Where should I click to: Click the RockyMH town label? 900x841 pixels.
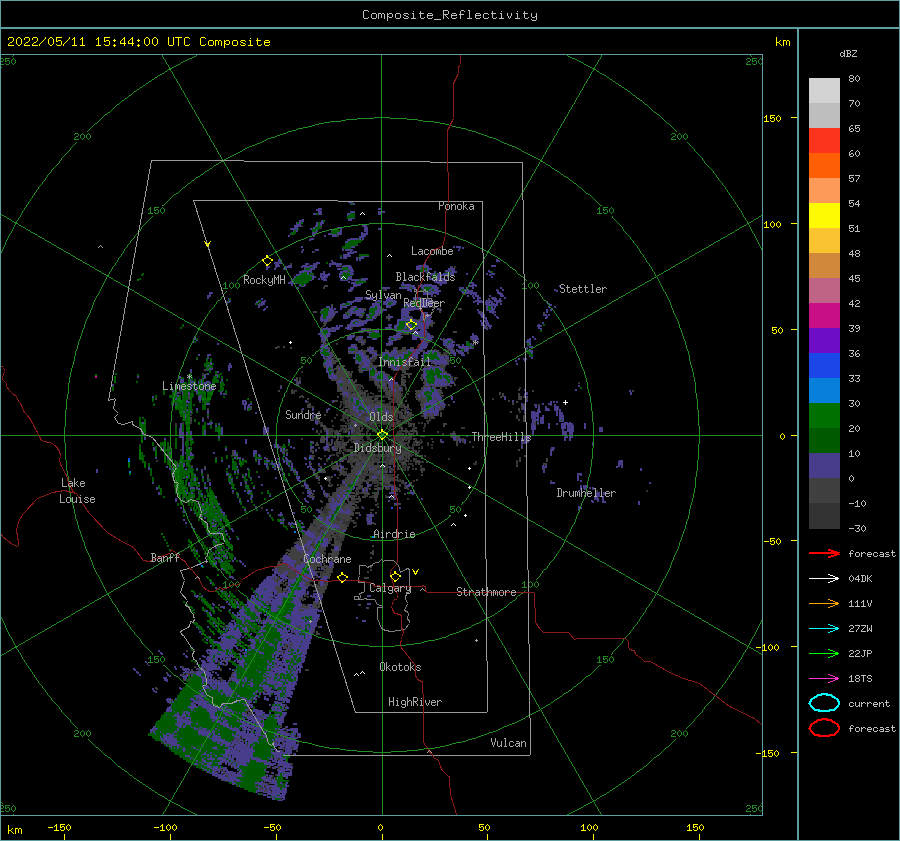click(x=264, y=280)
